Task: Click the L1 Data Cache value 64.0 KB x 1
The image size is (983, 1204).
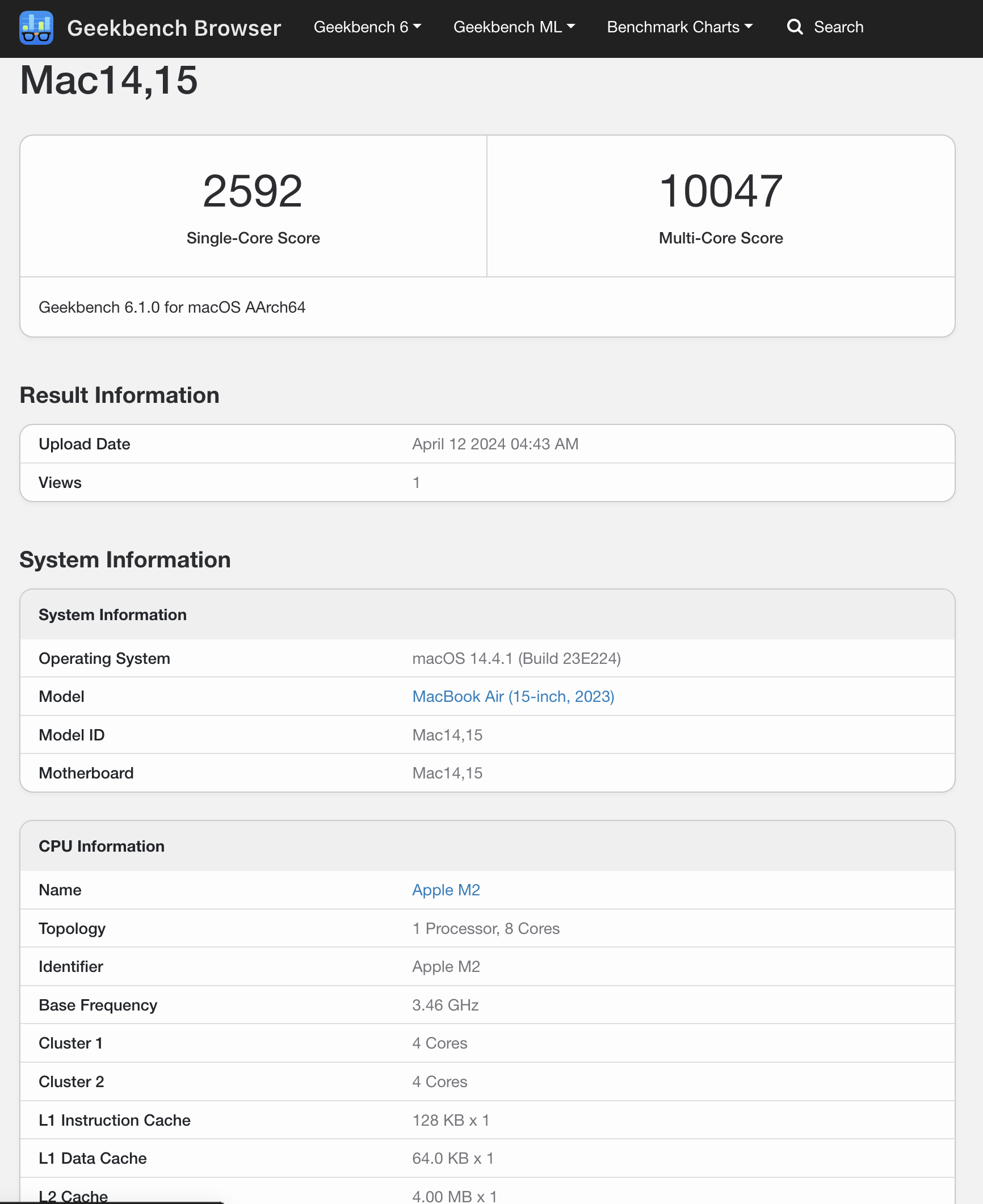Action: coord(453,1158)
